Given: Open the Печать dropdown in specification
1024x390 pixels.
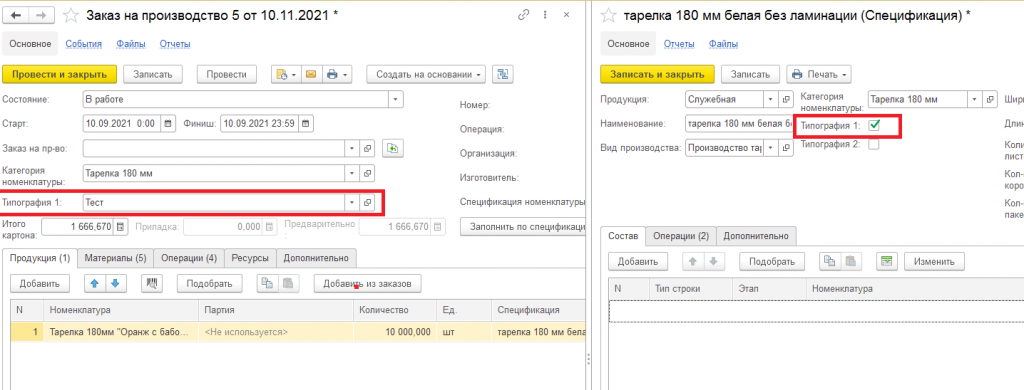Looking at the screenshot, I should 820,74.
